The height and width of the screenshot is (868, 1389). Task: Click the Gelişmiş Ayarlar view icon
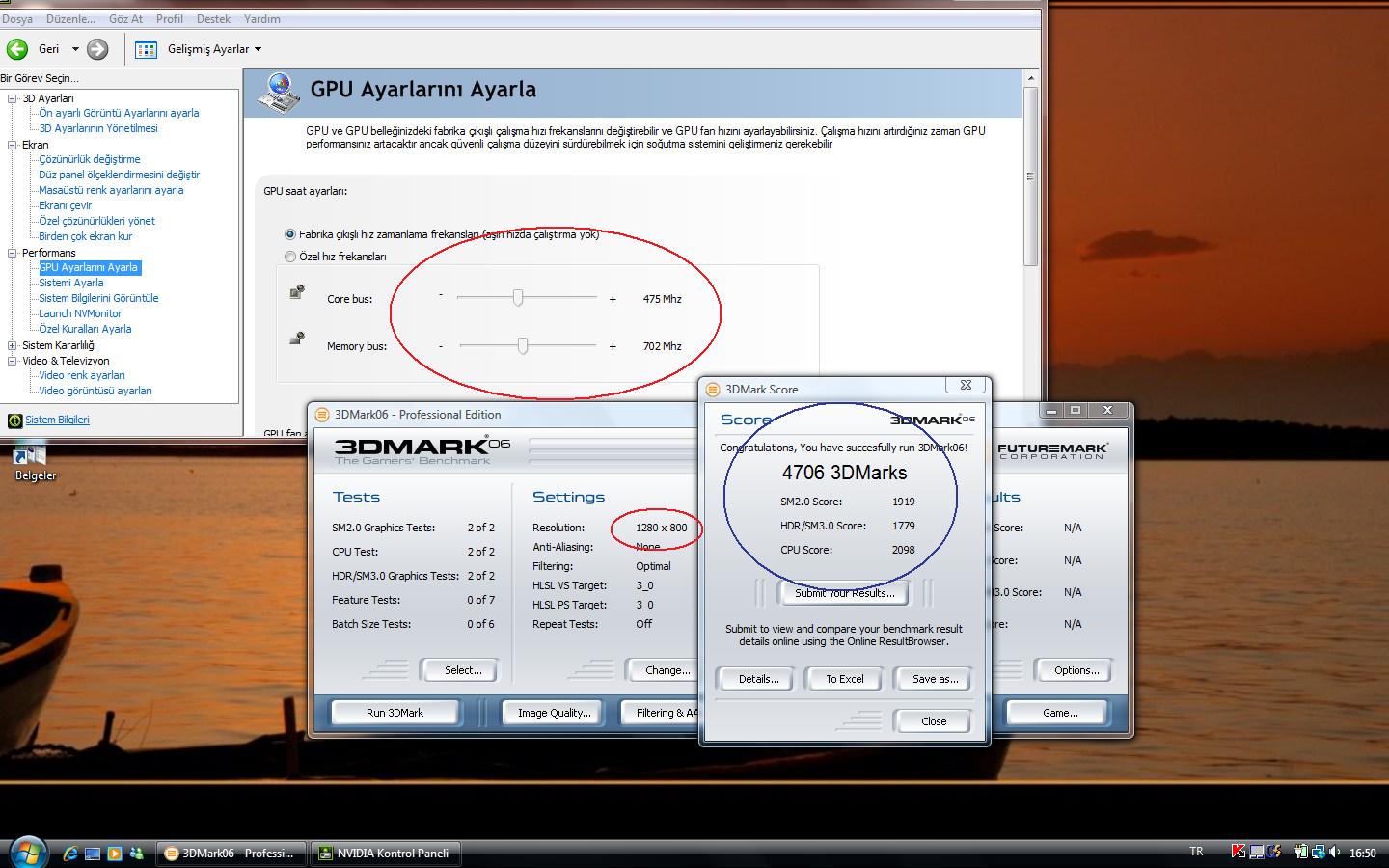pyautogui.click(x=147, y=49)
